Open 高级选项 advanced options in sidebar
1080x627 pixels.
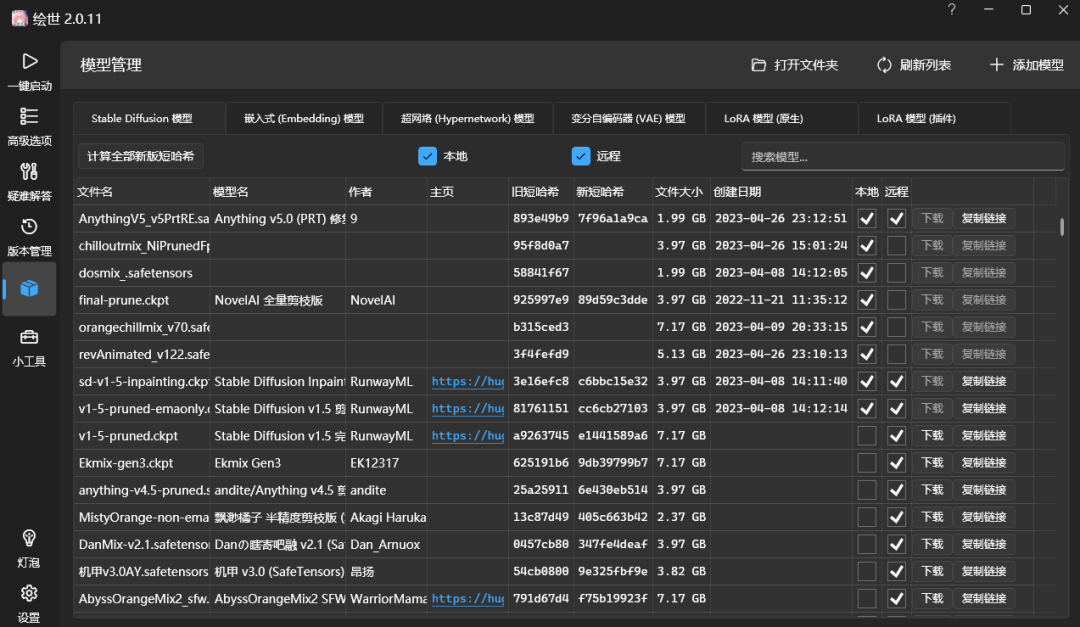pos(29,127)
